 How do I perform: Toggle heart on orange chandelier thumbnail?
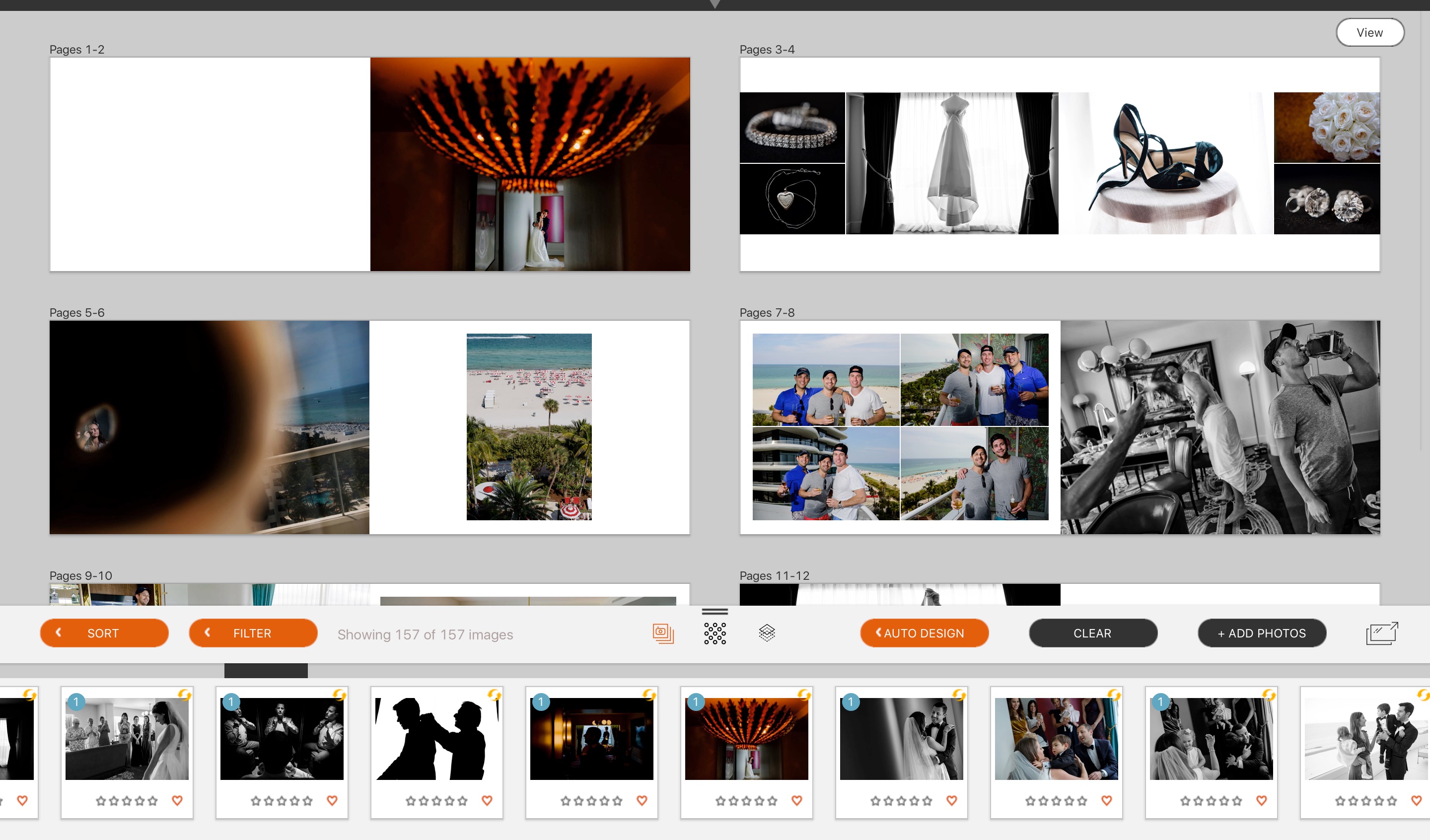(797, 800)
